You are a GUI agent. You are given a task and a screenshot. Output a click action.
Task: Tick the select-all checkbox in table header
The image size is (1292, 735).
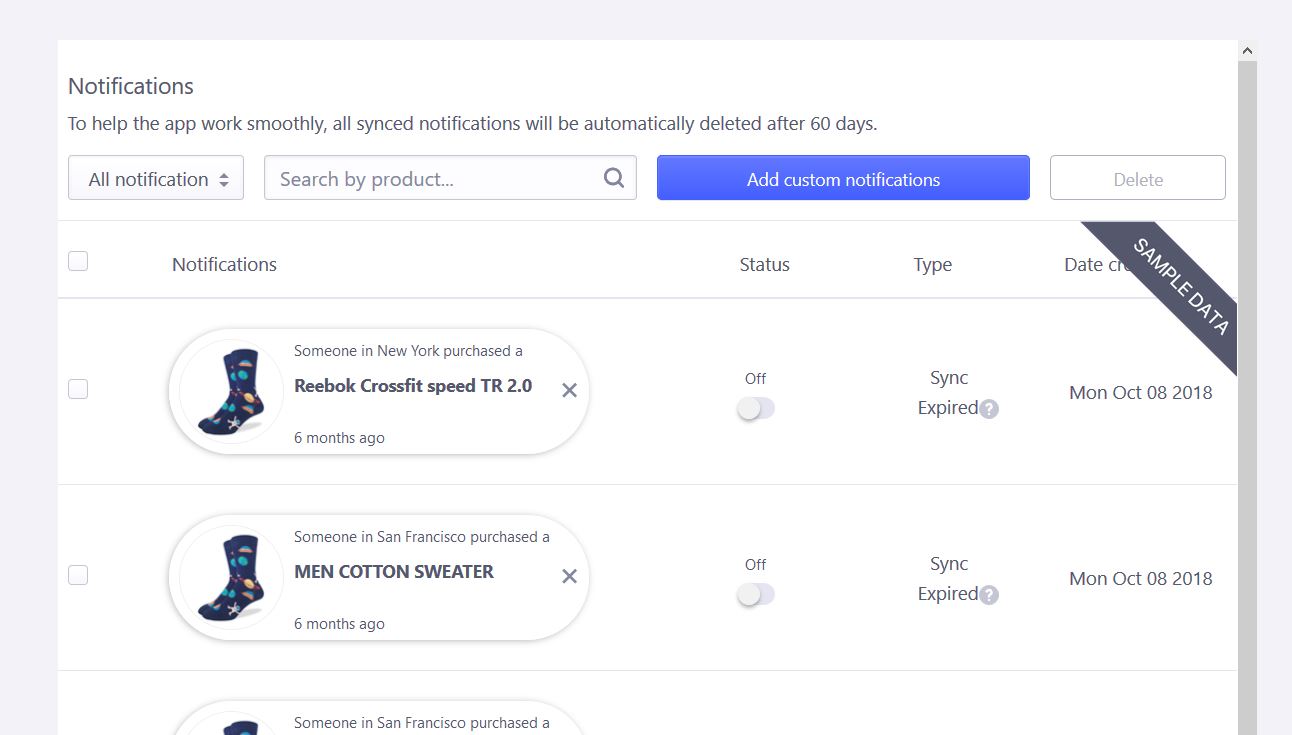78,261
